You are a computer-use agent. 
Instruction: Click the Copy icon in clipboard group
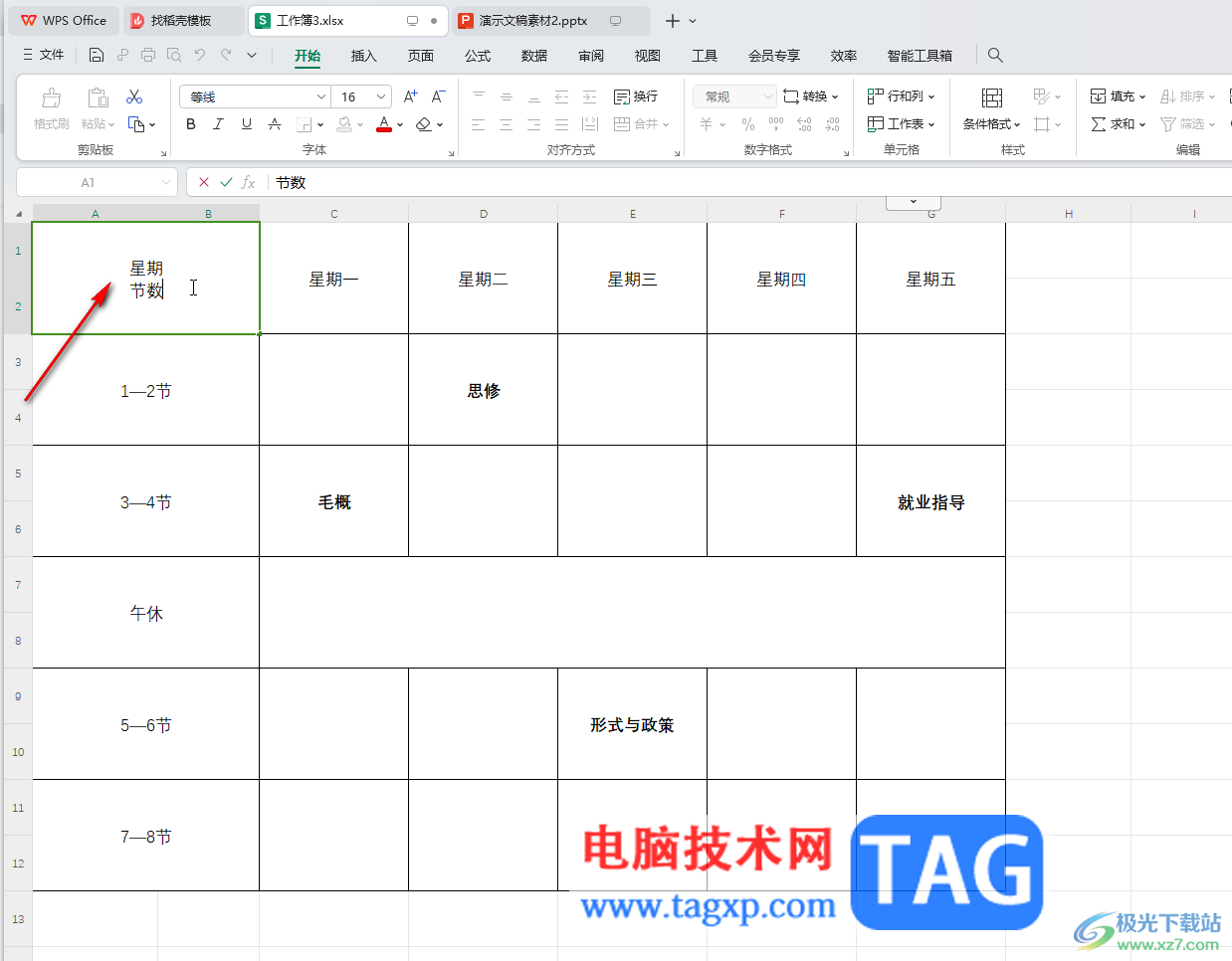(x=136, y=124)
